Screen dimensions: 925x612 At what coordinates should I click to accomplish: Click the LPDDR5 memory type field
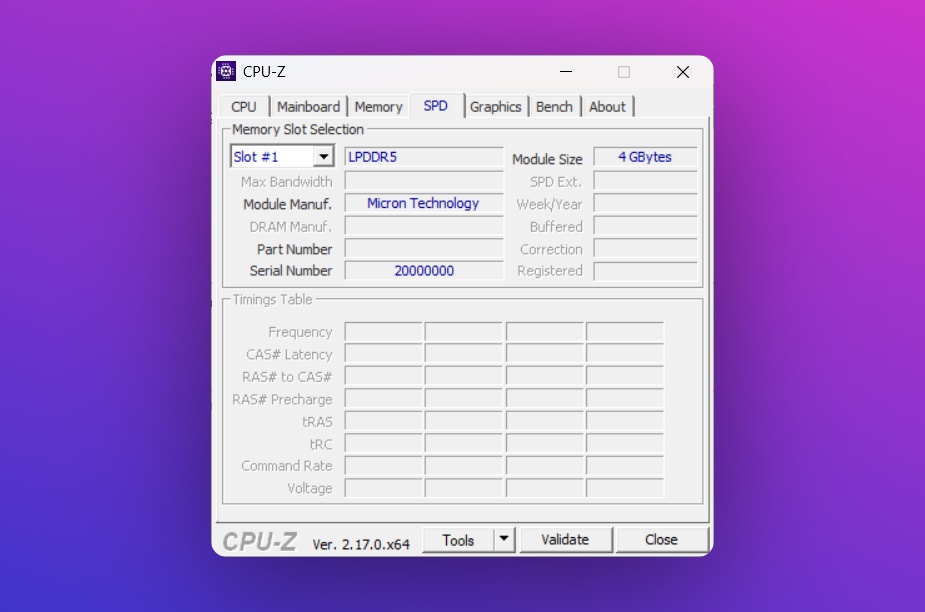coord(424,157)
